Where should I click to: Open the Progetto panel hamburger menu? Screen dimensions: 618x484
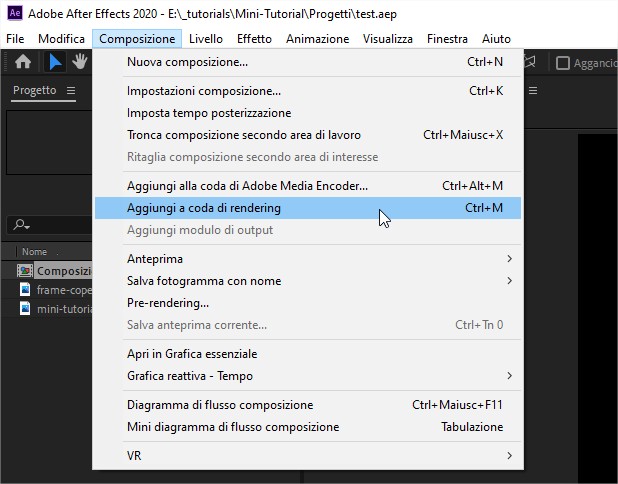71,91
